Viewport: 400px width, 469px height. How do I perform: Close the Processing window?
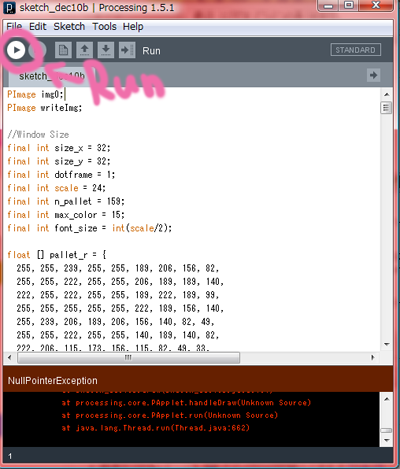coord(376,6)
